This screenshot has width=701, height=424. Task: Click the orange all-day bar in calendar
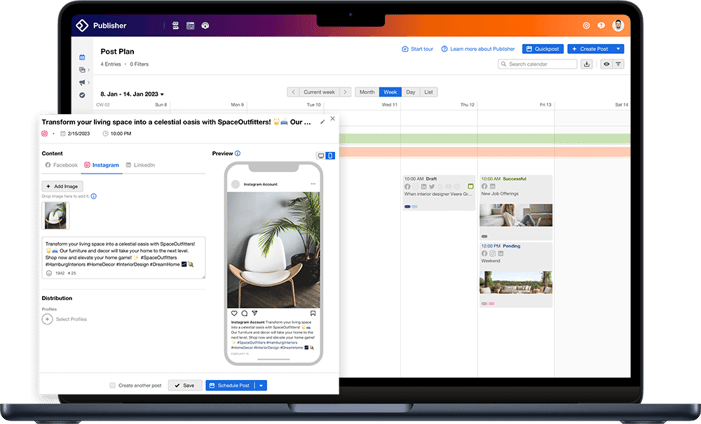485,152
